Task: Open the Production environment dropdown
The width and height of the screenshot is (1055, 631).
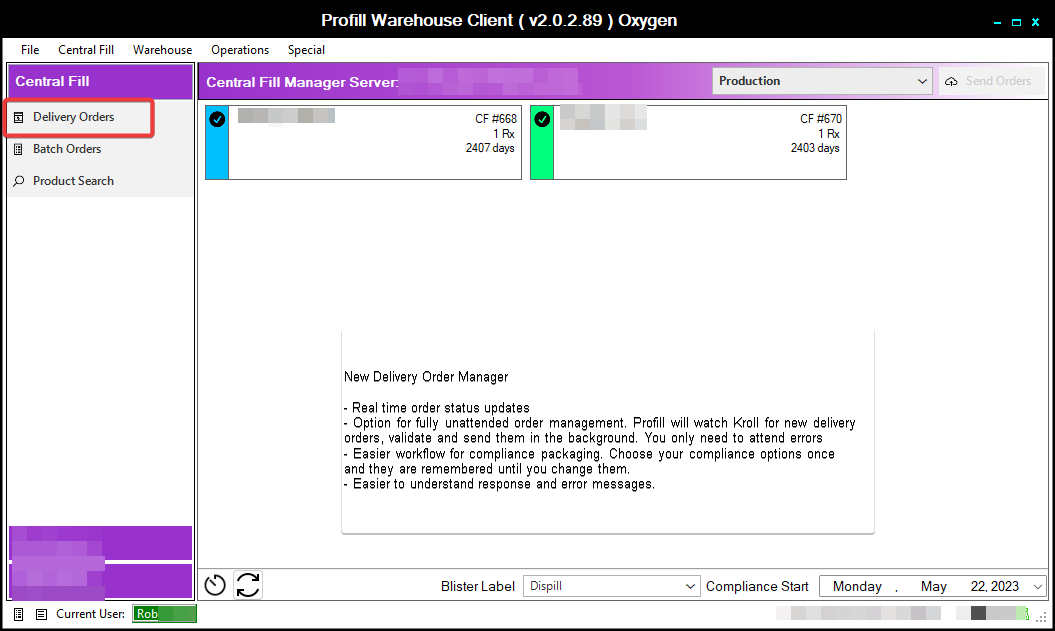Action: (x=822, y=81)
